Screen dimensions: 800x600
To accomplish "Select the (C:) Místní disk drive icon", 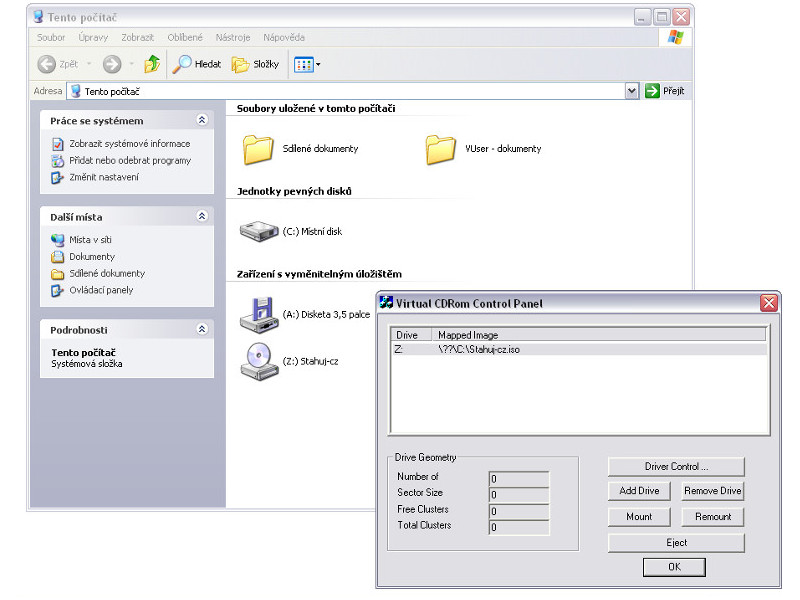I will [259, 231].
